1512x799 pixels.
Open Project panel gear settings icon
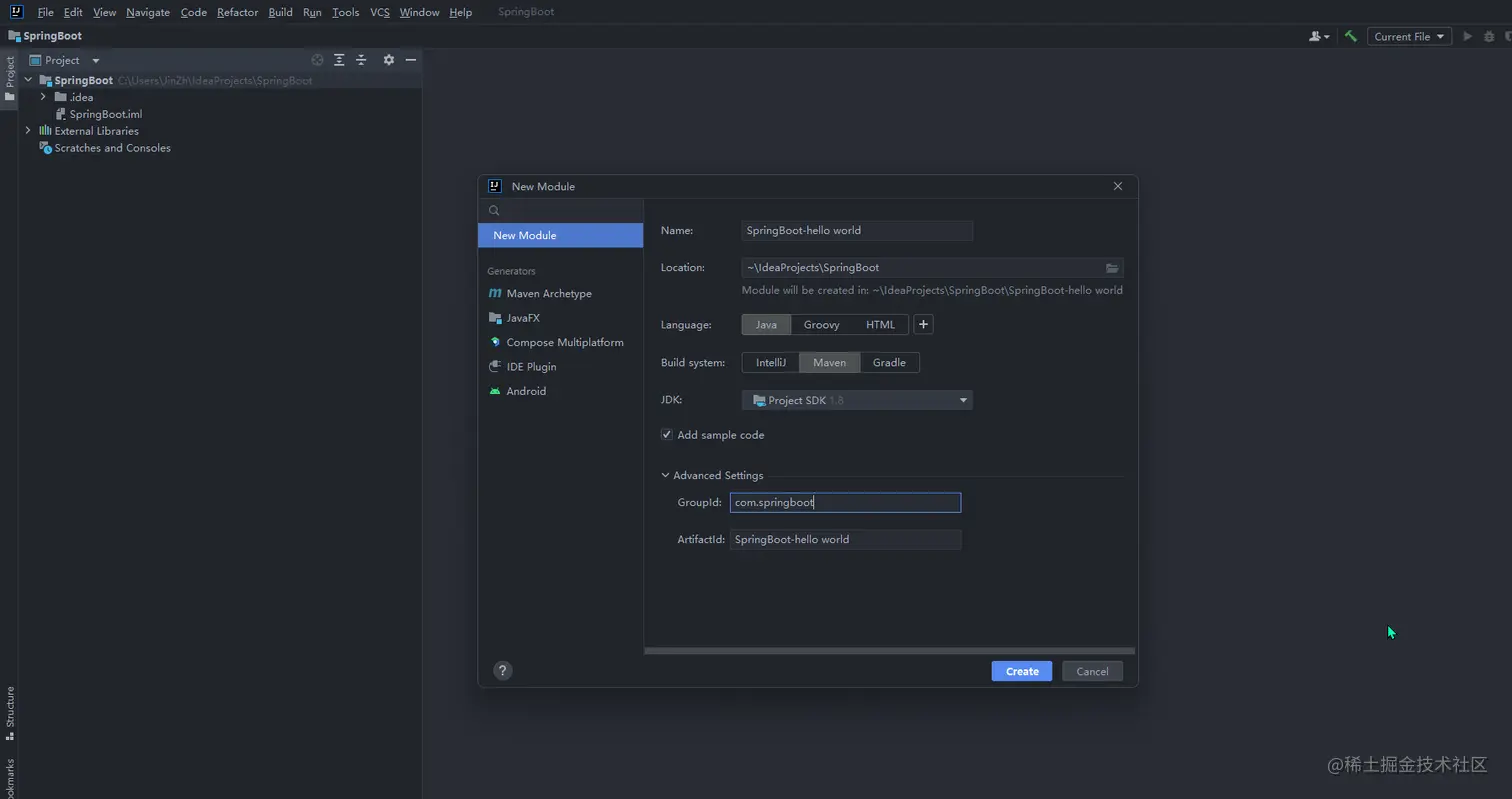tap(389, 60)
